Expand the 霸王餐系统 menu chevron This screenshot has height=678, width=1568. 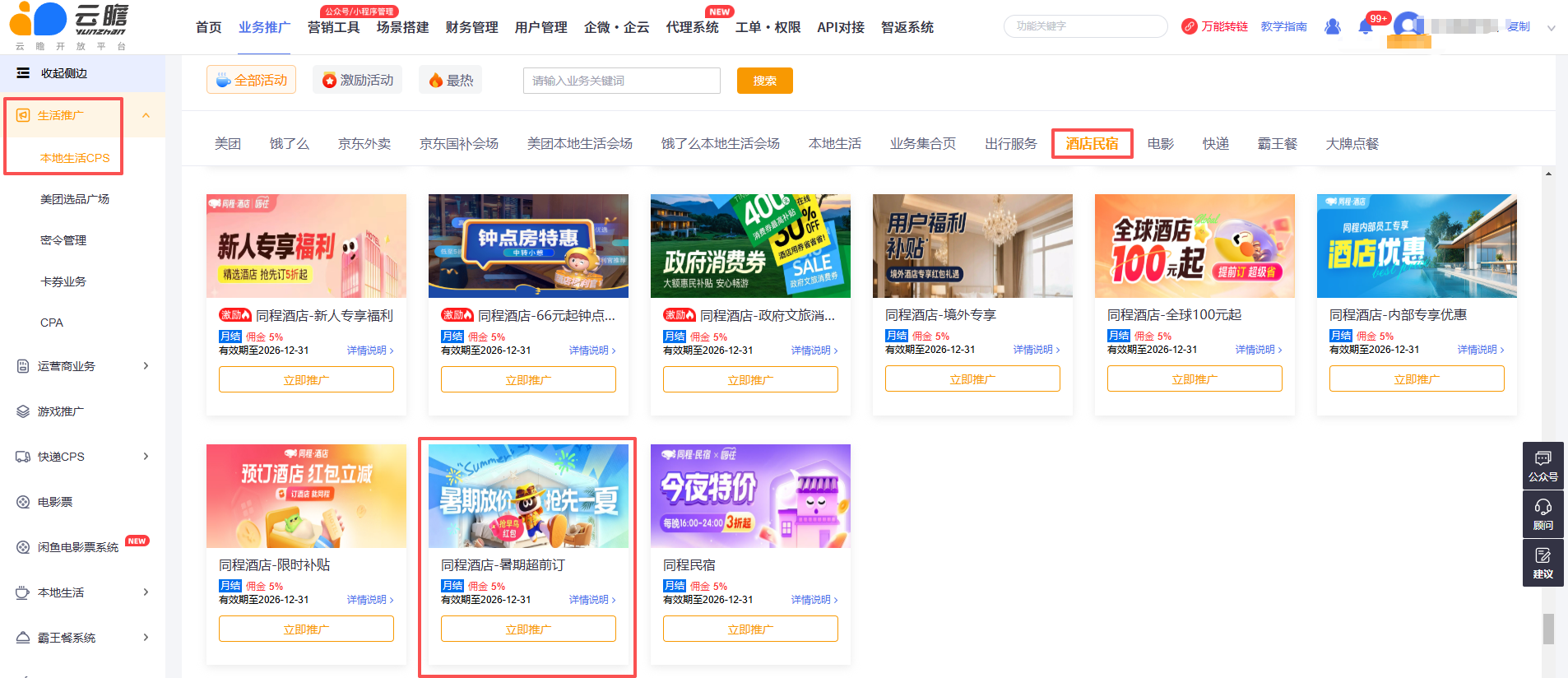(x=146, y=638)
